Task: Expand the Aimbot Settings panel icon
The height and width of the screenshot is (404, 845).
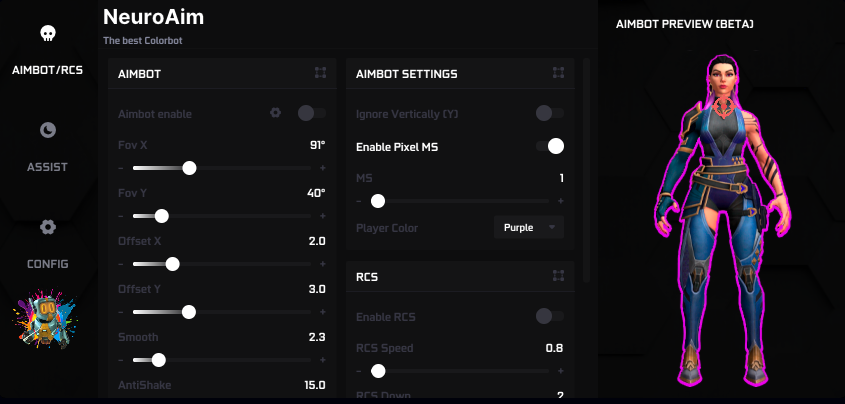Action: [x=558, y=73]
